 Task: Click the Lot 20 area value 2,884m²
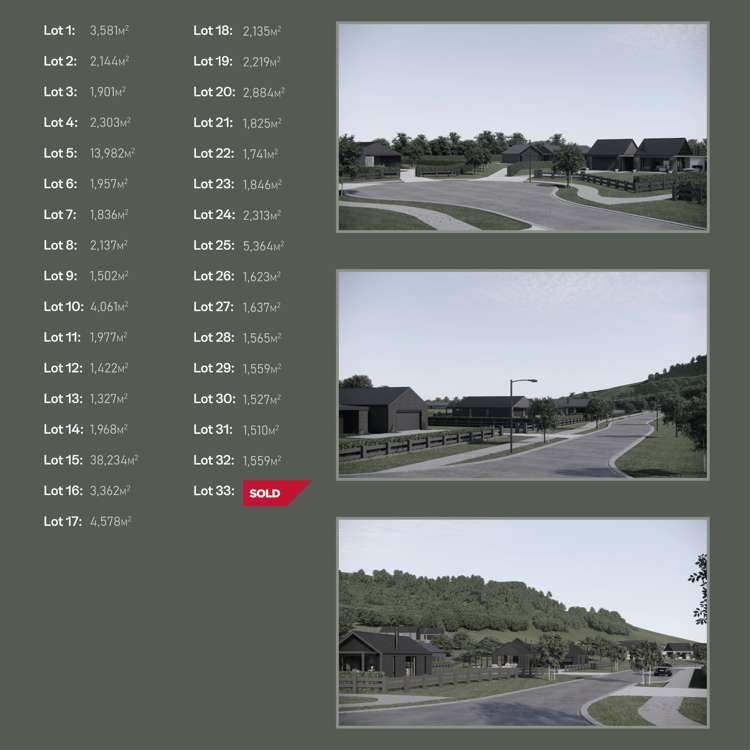263,93
